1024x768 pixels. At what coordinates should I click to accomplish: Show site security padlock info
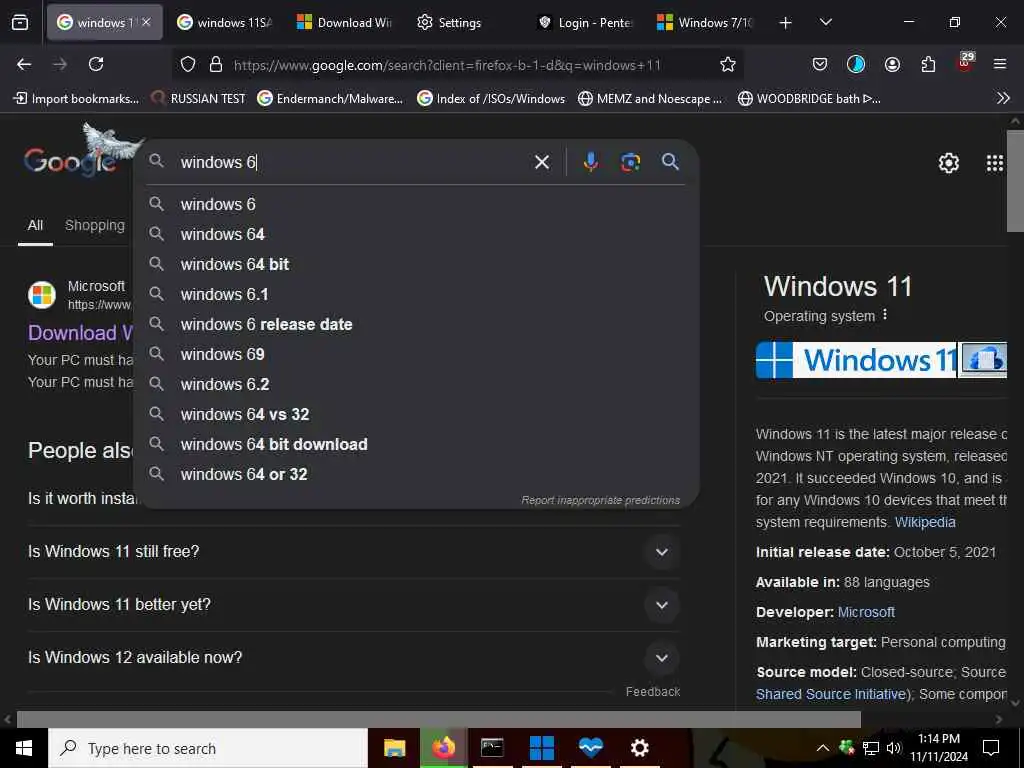(x=216, y=65)
